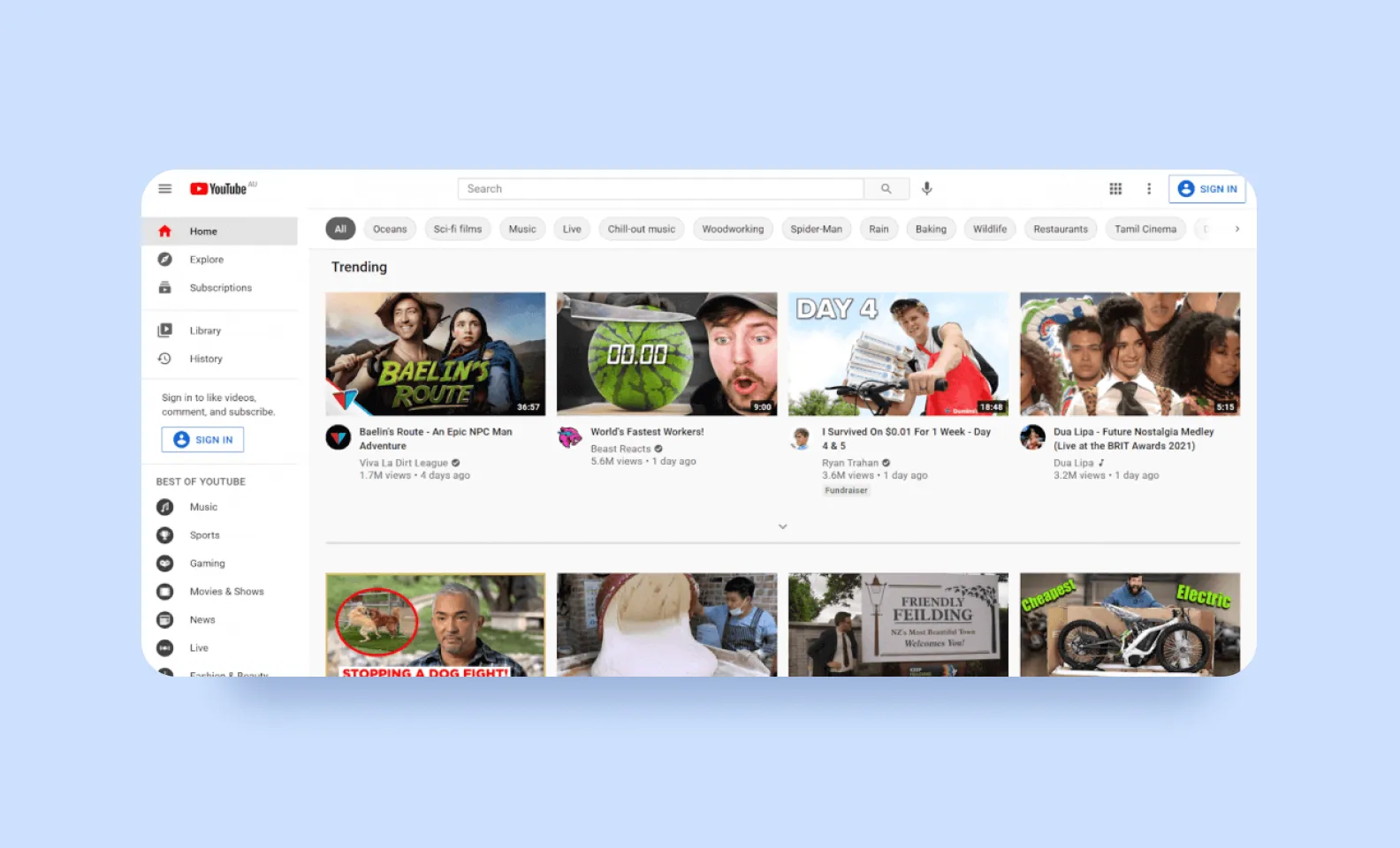Click the Library icon

tap(164, 330)
